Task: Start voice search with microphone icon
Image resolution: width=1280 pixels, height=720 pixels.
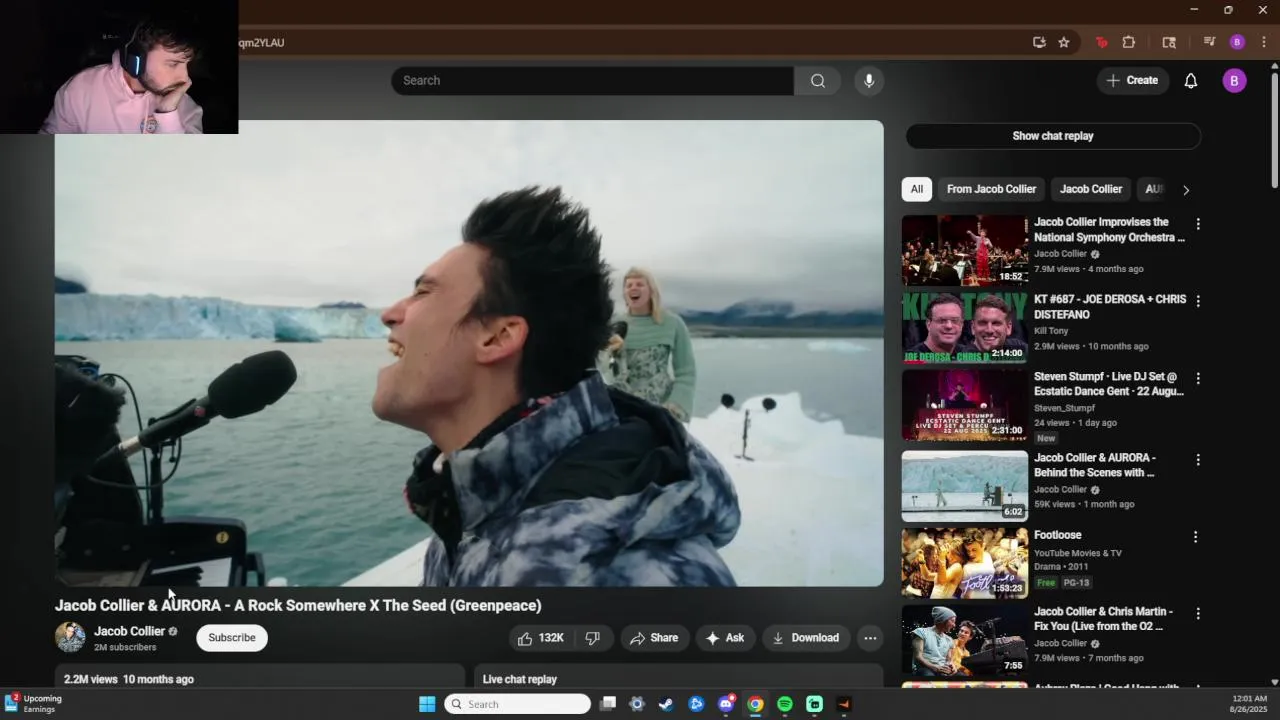Action: 869,81
